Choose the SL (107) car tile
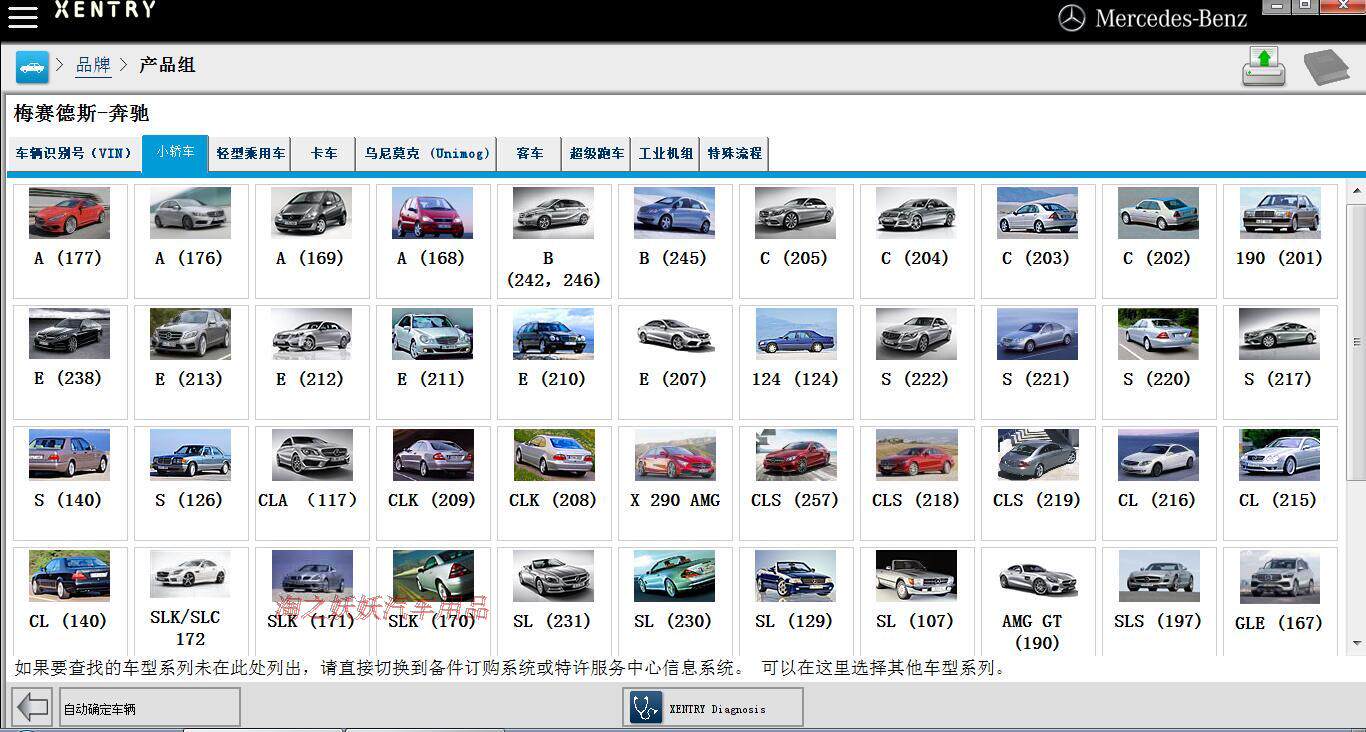Image resolution: width=1366 pixels, height=732 pixels. click(x=917, y=601)
